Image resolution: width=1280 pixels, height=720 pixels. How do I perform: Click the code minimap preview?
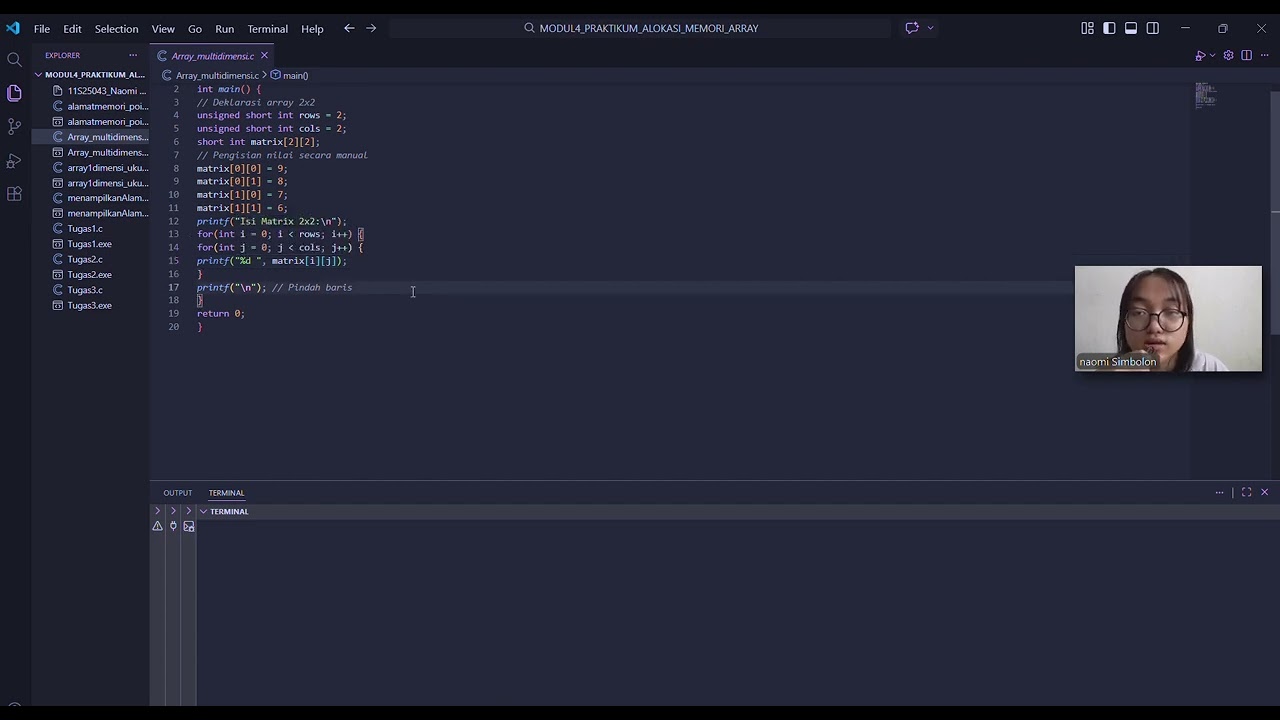click(x=1206, y=95)
